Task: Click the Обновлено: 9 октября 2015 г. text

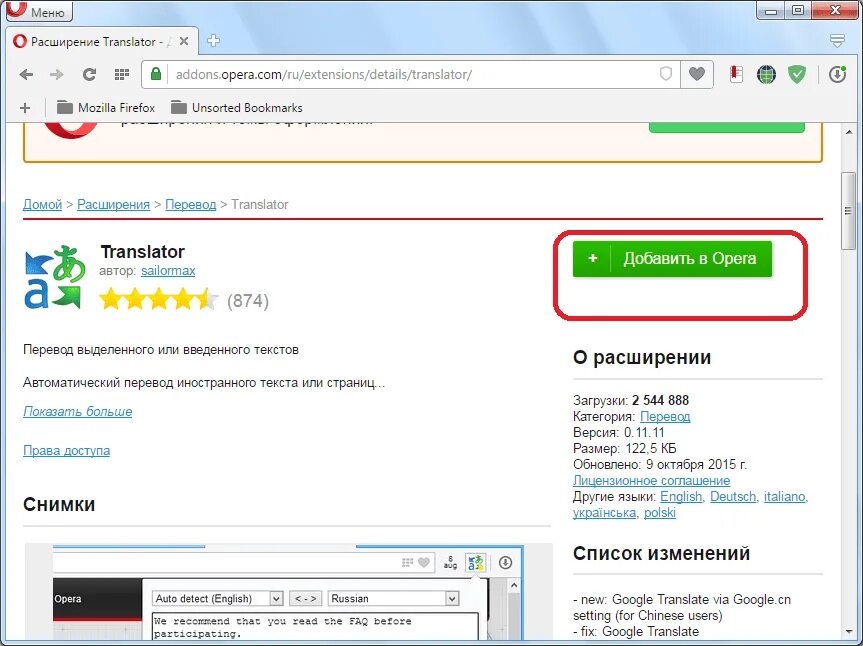Action: 660,464
